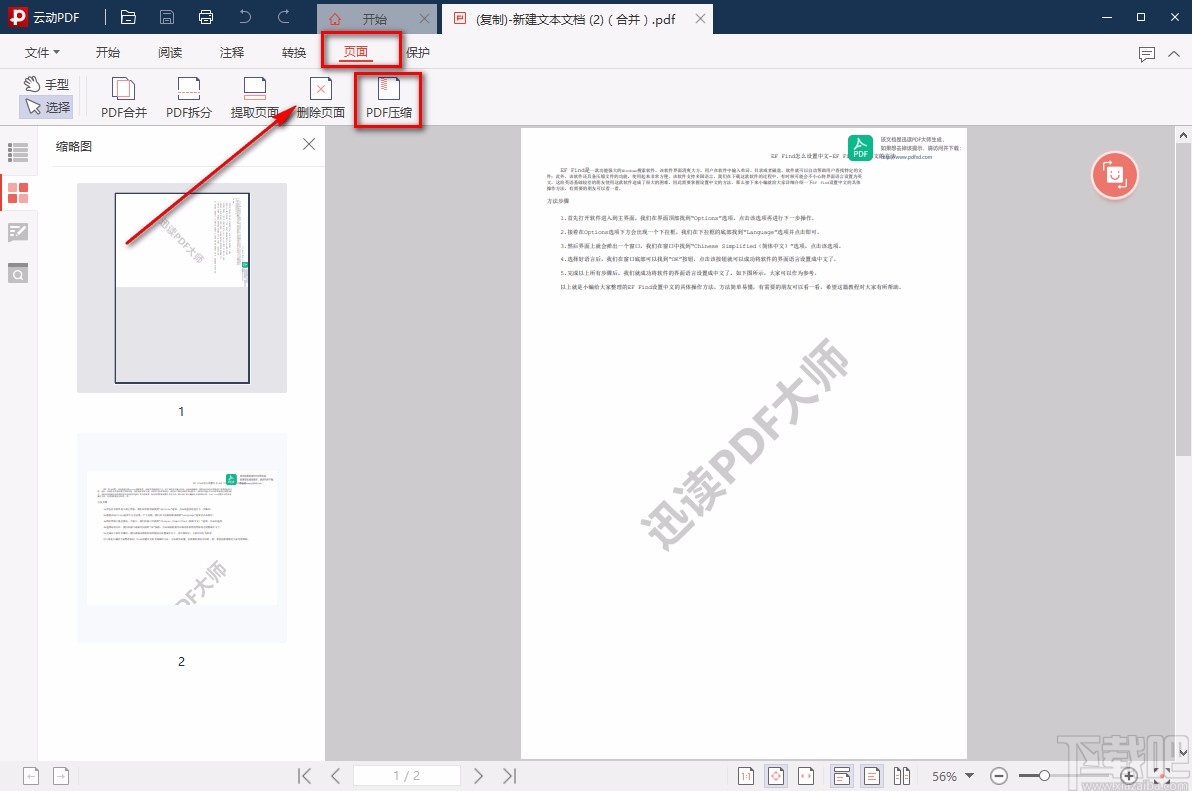Click the print icon in title bar
The width and height of the screenshot is (1192, 791).
click(206, 17)
